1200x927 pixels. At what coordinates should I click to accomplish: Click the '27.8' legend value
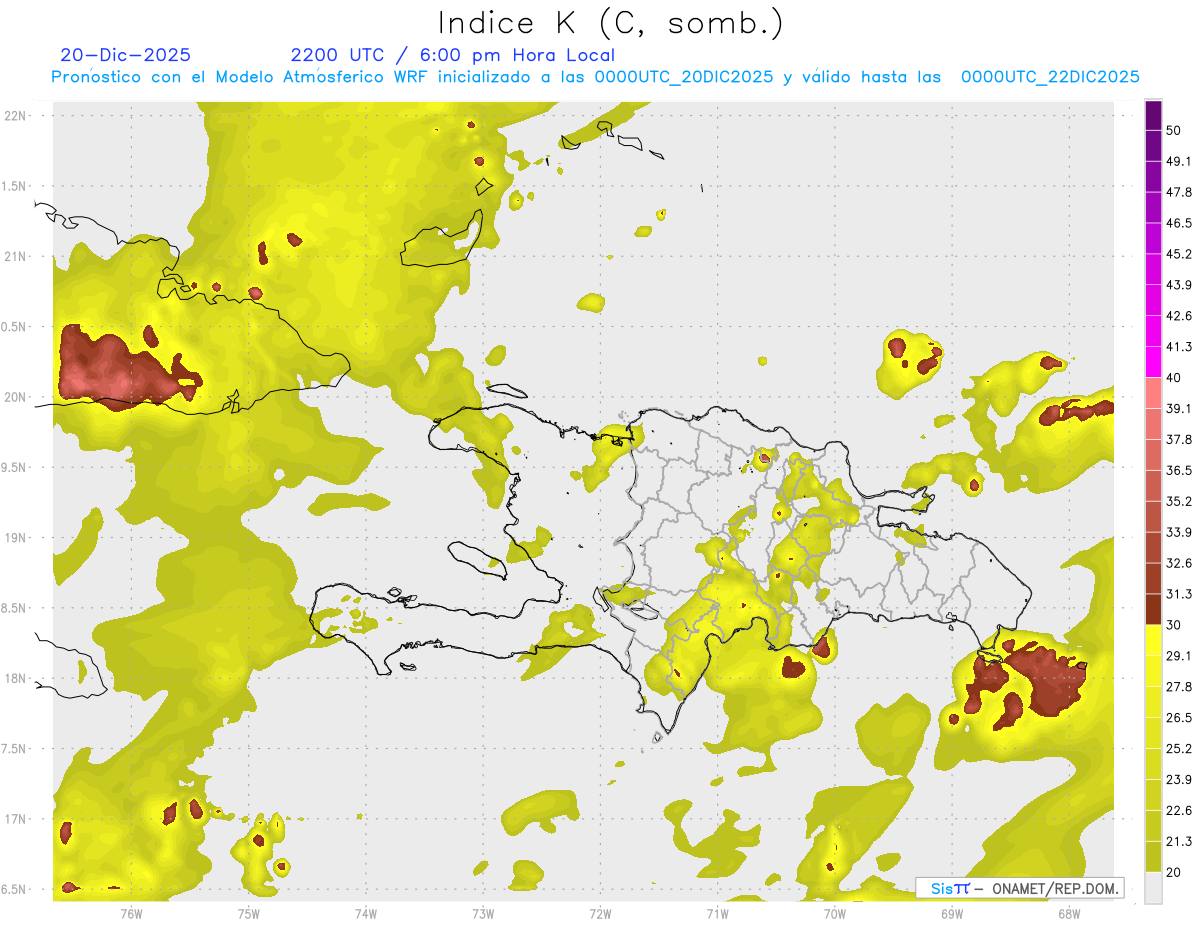[1179, 686]
